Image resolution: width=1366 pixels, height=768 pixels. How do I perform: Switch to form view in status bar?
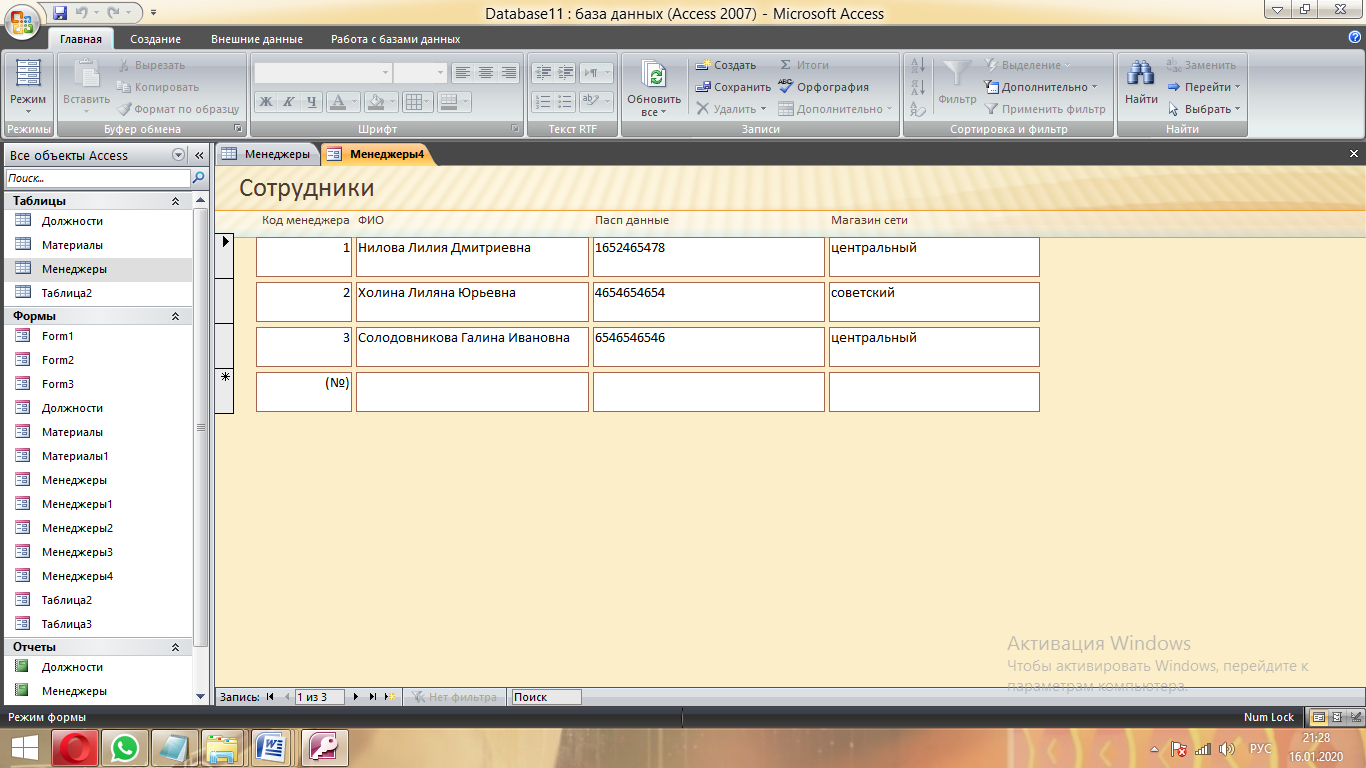[x=1319, y=717]
